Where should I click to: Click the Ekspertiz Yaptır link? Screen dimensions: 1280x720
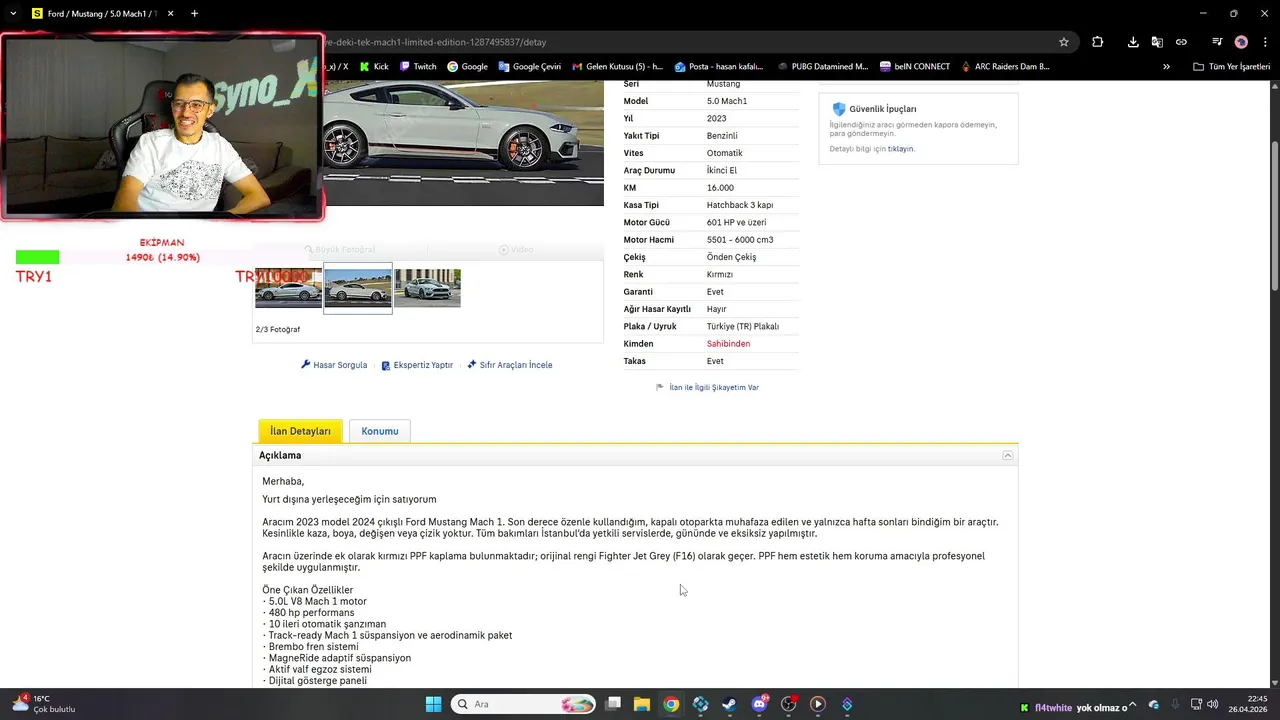coord(423,365)
